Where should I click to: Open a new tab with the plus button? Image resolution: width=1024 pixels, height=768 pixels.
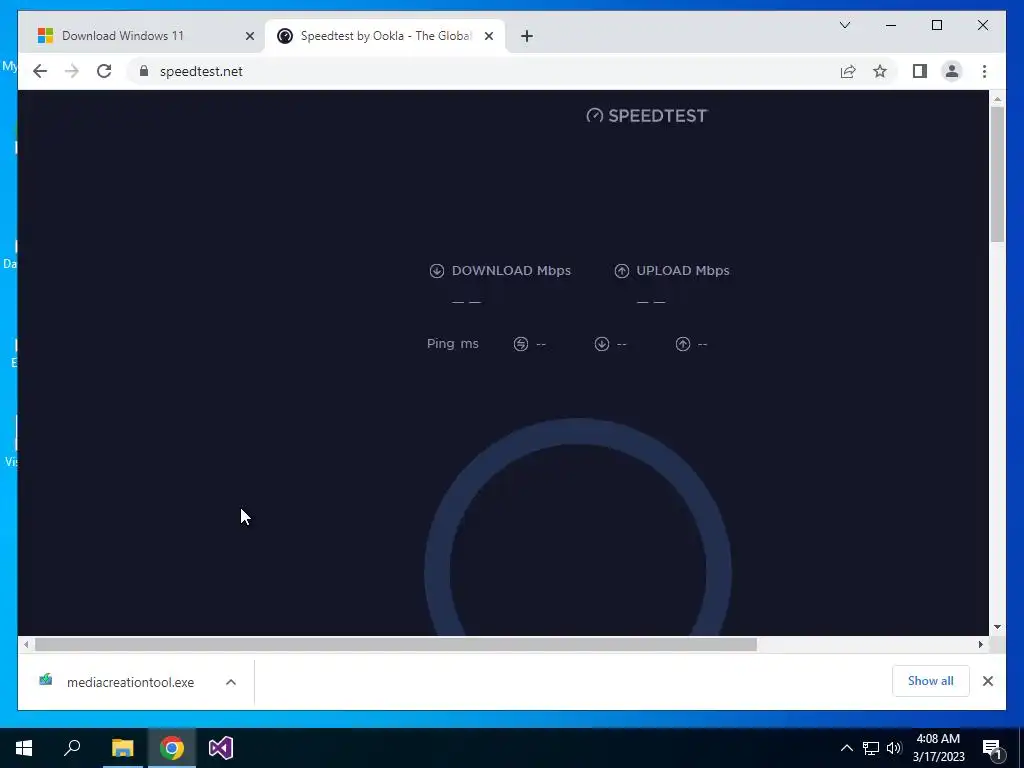pos(527,36)
